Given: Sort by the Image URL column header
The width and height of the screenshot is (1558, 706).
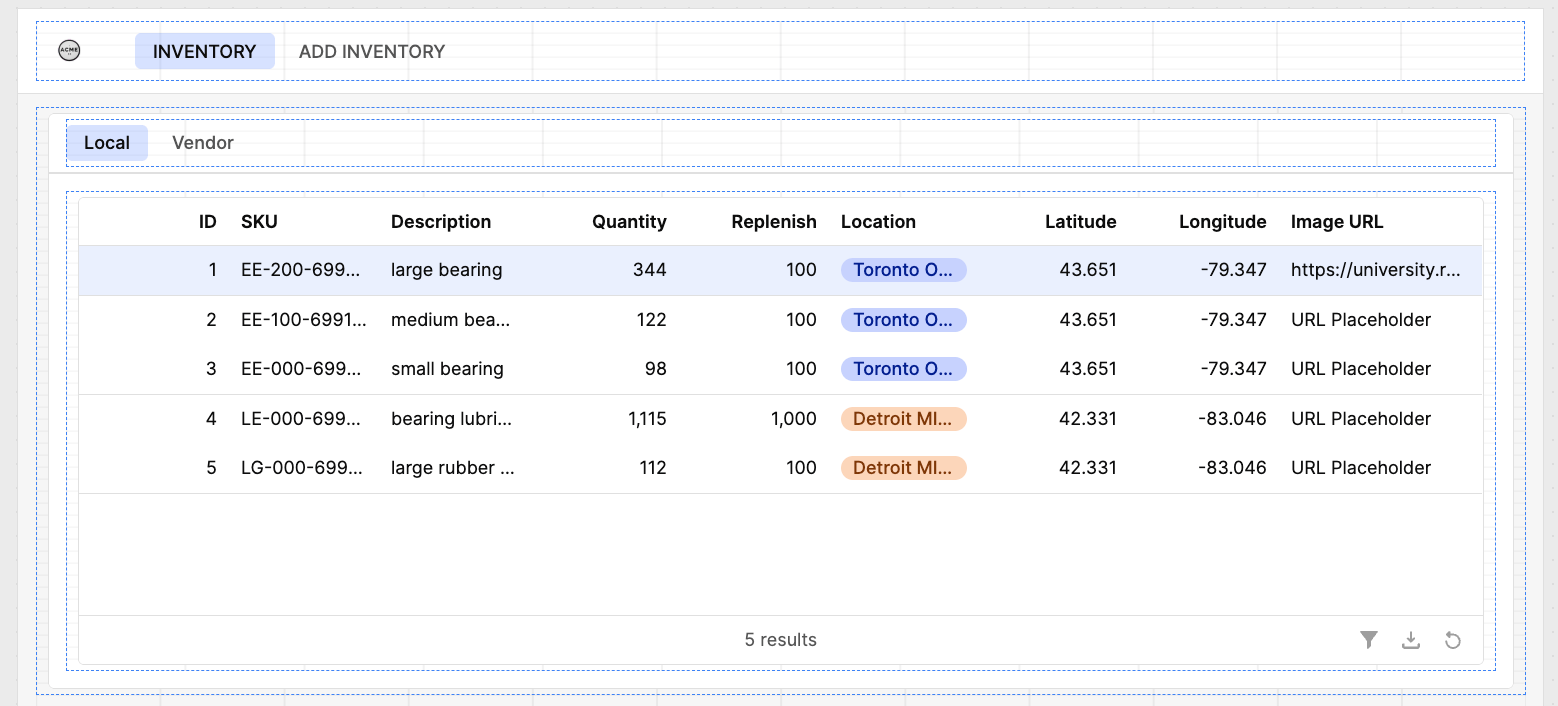Looking at the screenshot, I should pos(1337,222).
